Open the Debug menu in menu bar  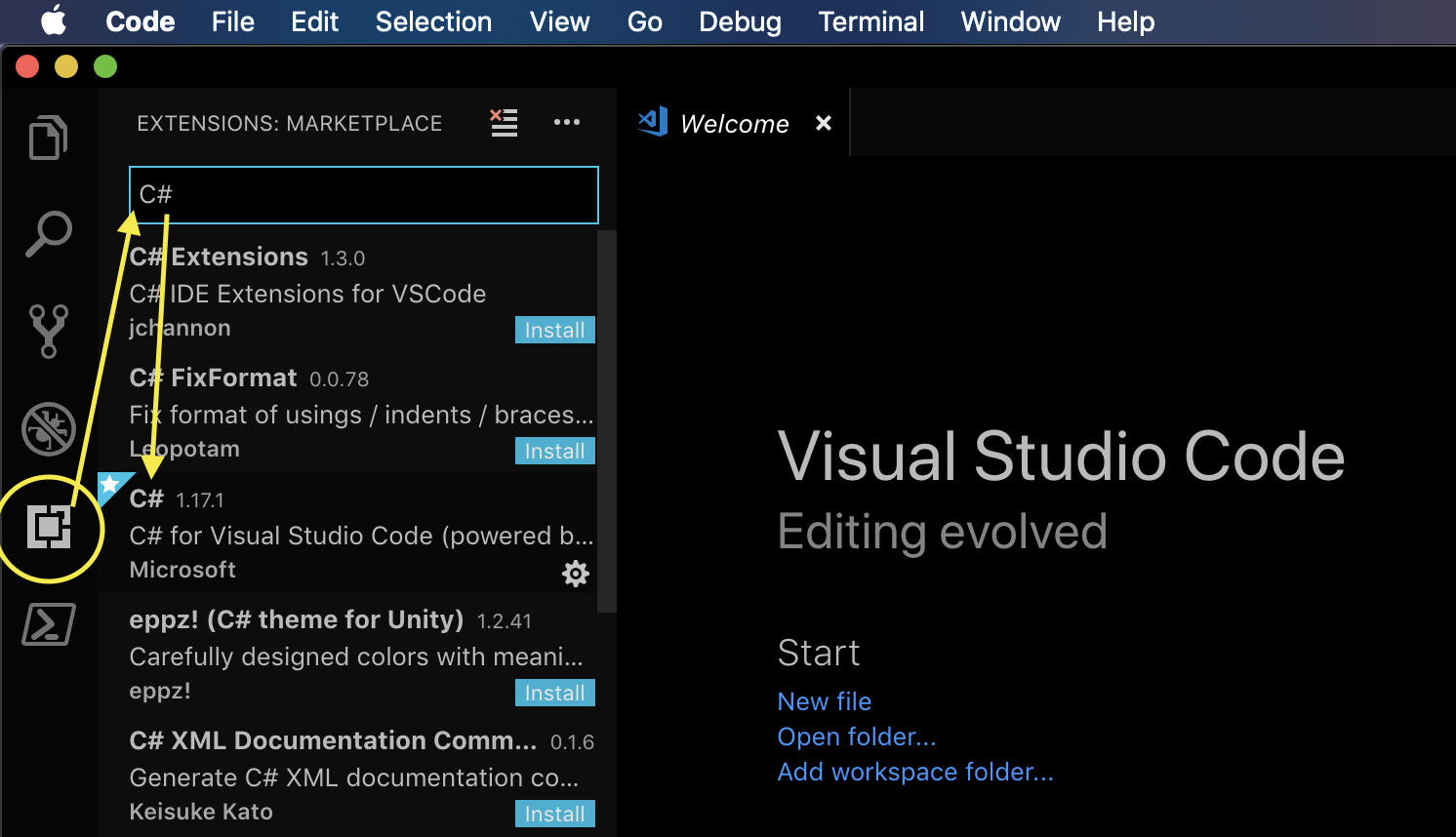point(740,21)
